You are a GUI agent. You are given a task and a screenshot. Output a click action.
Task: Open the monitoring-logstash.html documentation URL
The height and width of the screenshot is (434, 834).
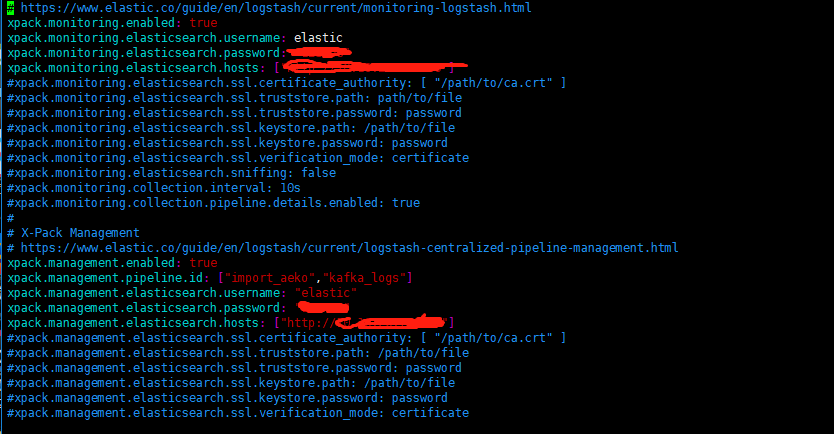(276, 8)
